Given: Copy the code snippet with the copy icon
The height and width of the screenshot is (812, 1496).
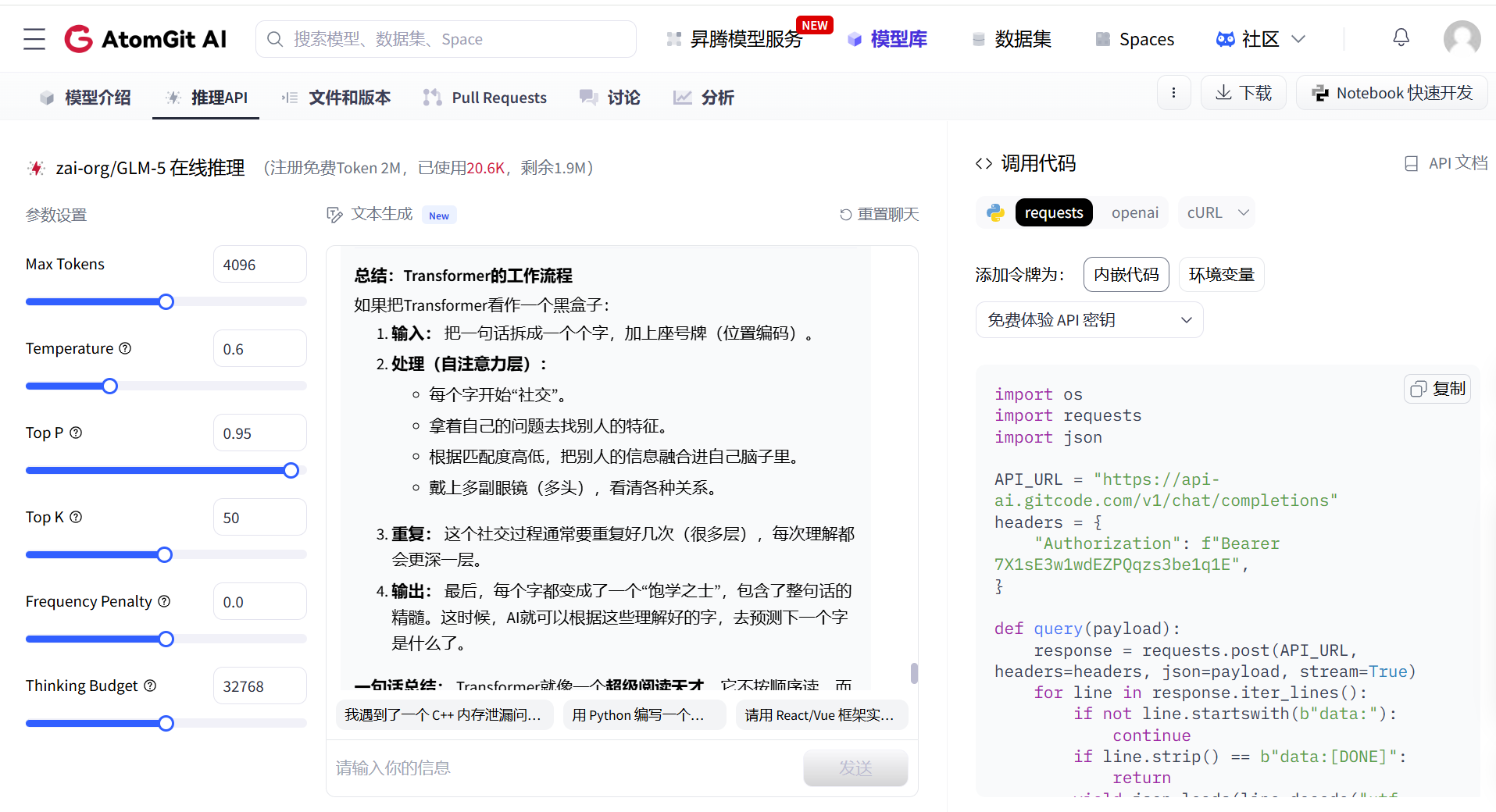Looking at the screenshot, I should (x=1437, y=388).
